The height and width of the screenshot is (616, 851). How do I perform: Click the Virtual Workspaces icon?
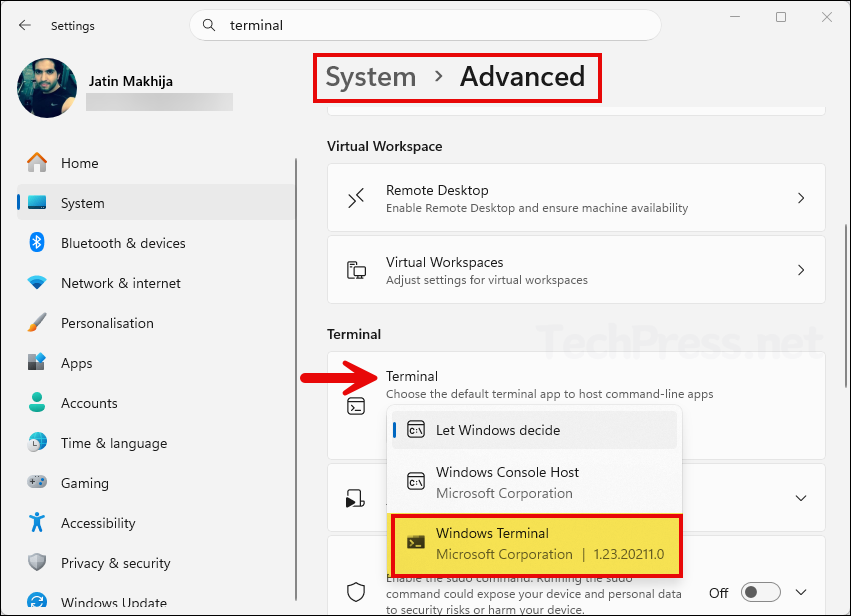356,269
